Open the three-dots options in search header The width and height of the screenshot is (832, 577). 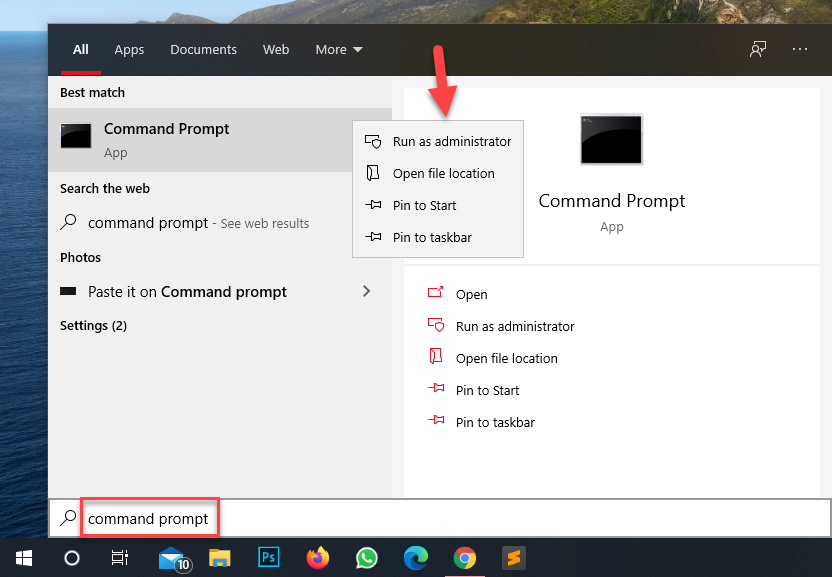tap(799, 49)
